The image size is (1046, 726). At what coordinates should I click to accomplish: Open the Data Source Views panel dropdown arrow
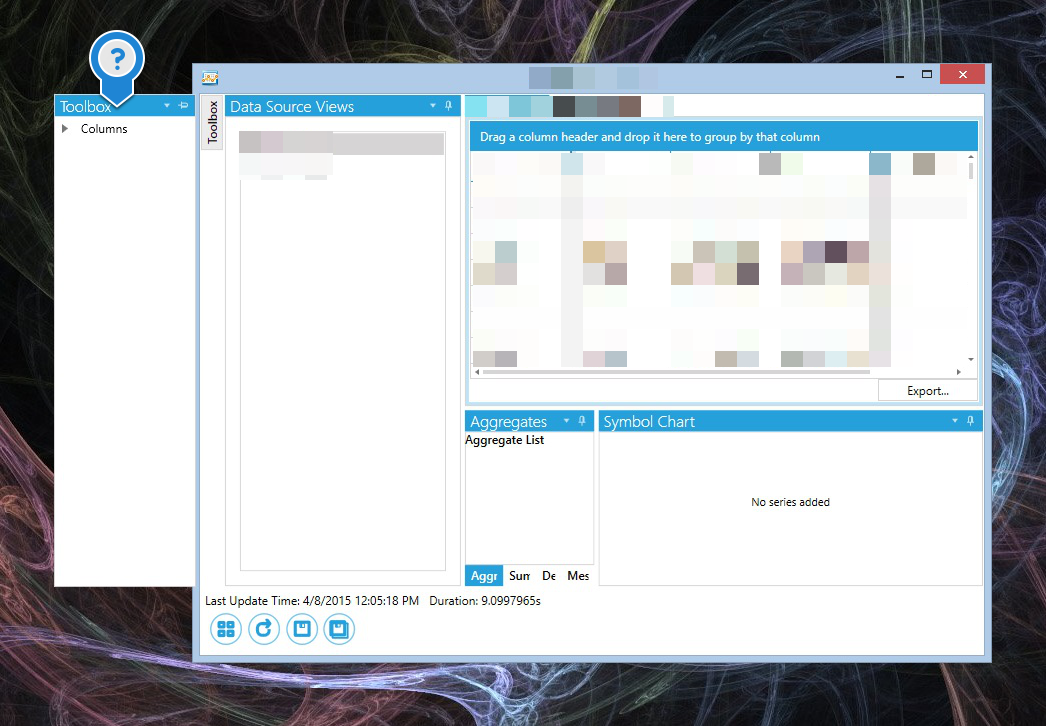pyautogui.click(x=433, y=105)
